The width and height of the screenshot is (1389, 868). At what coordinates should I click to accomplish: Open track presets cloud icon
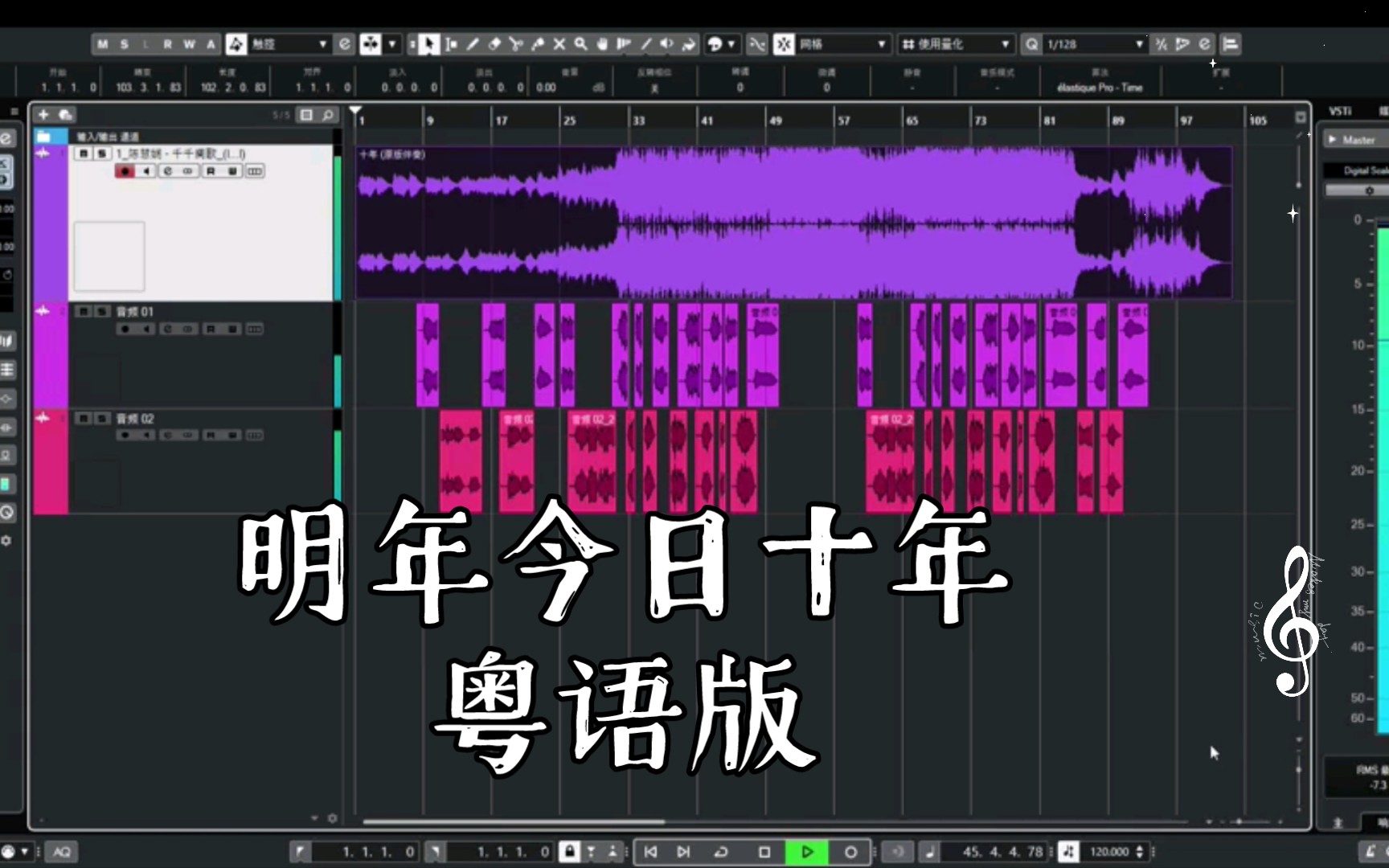(66, 115)
